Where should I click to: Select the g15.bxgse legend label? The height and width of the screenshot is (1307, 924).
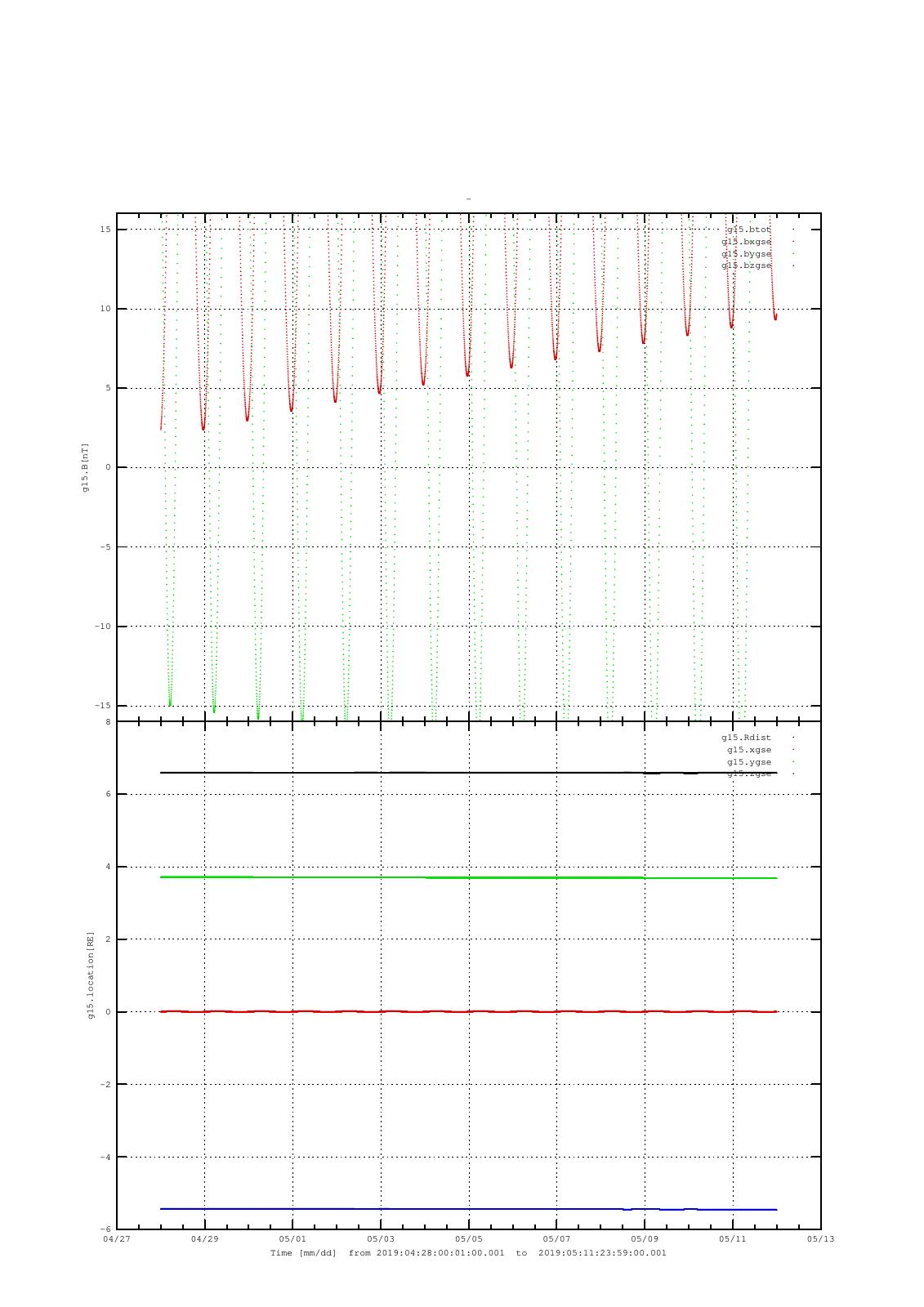point(746,242)
